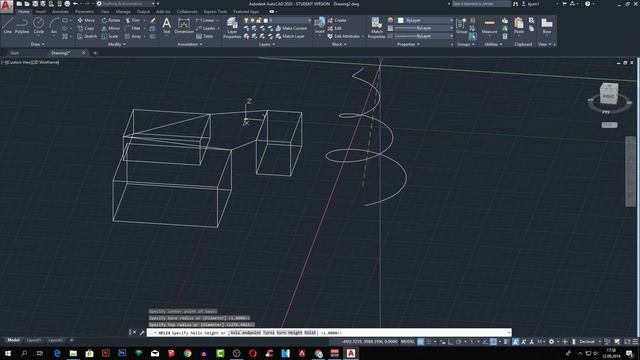Click the Stretch tool
The width and height of the screenshot is (640, 360).
click(87, 36)
